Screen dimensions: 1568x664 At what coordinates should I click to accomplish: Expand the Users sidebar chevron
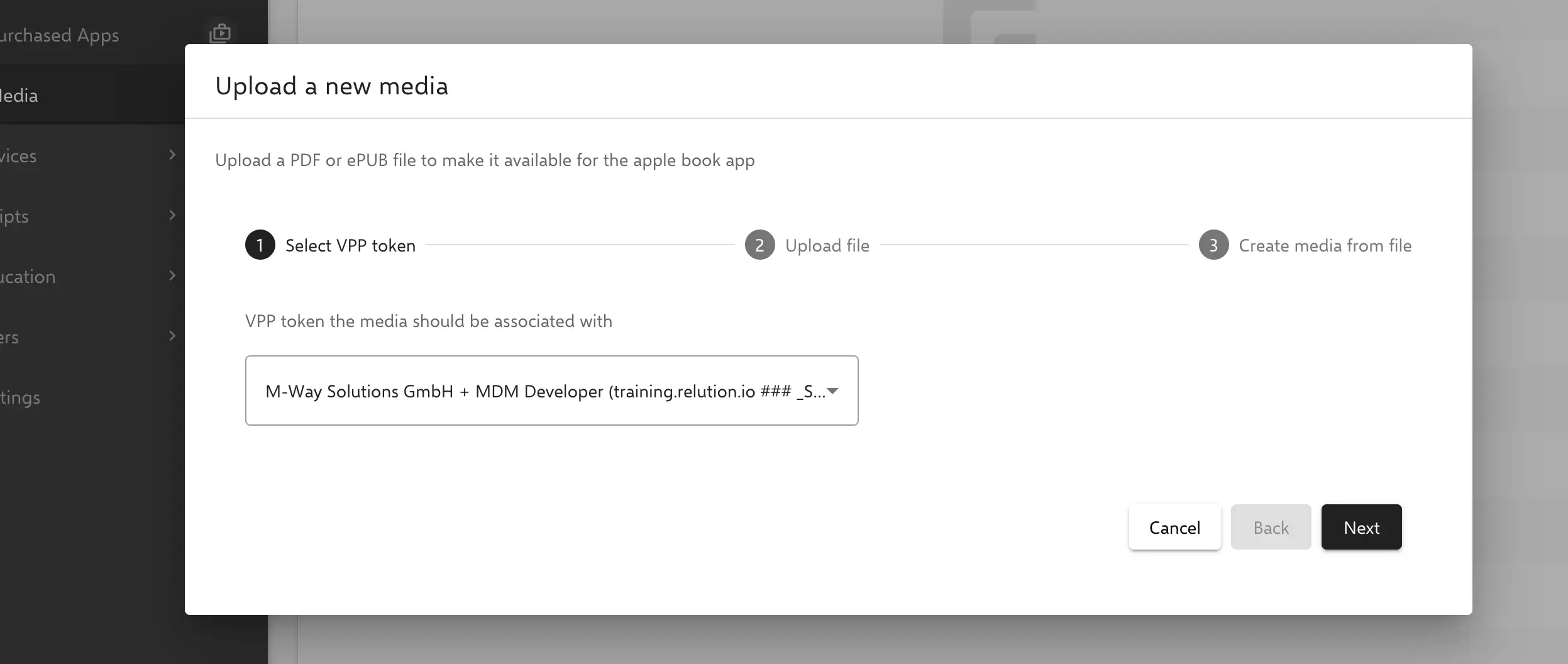pyautogui.click(x=172, y=336)
